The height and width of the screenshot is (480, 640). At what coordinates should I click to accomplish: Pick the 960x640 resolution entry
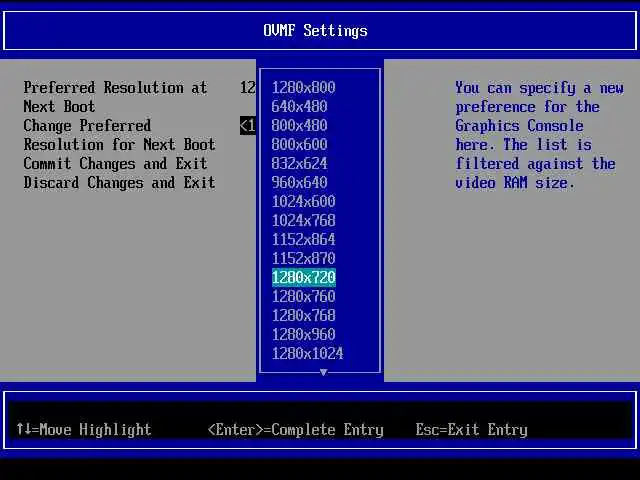[299, 182]
